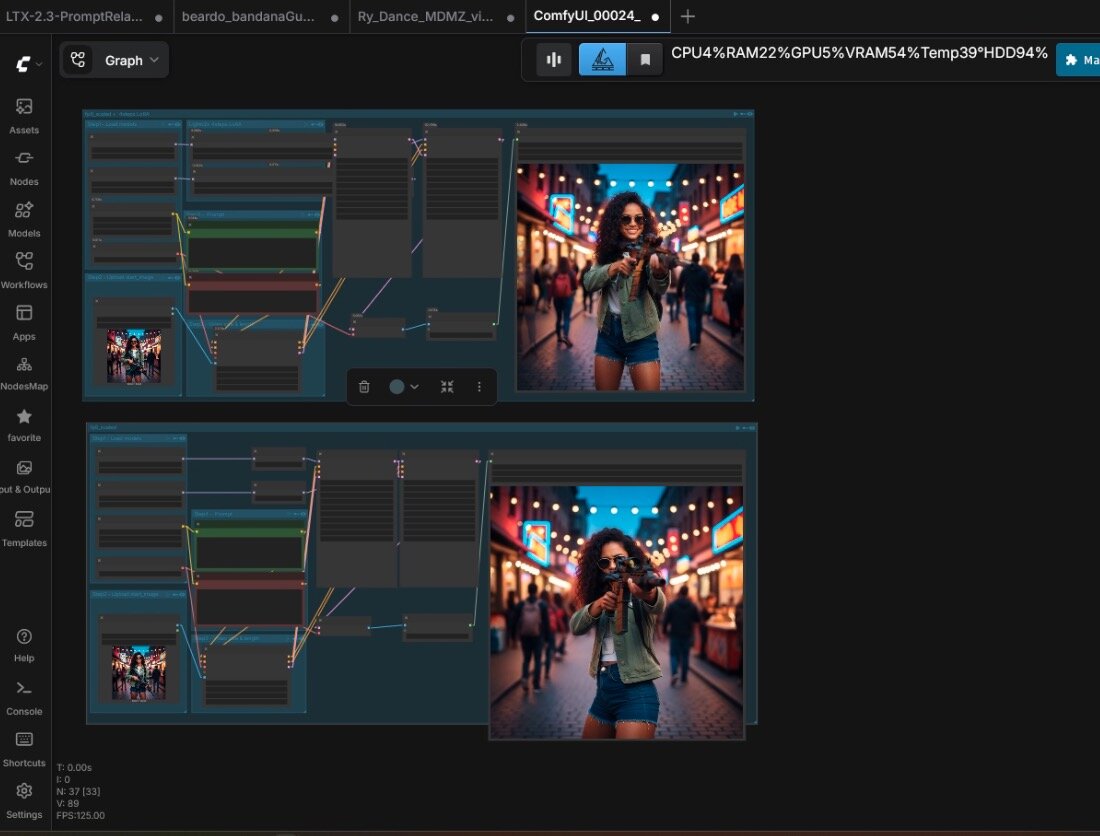Click the bookmark toolbar icon
1100x836 pixels.
tap(645, 60)
